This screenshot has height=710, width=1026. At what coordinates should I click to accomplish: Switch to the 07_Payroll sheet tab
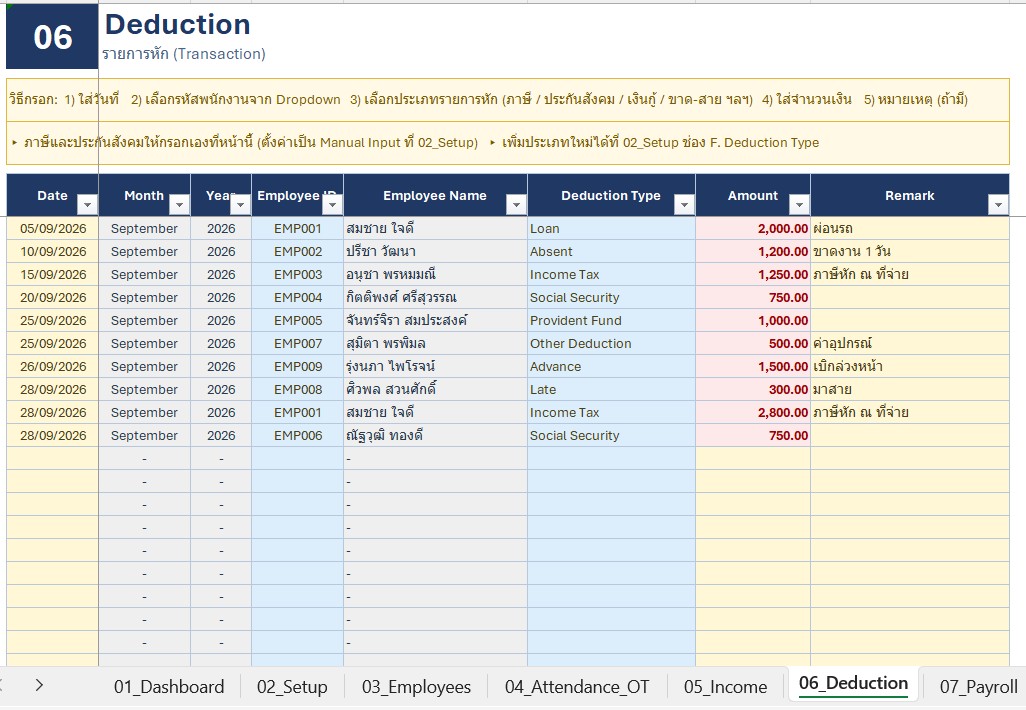[x=978, y=686]
